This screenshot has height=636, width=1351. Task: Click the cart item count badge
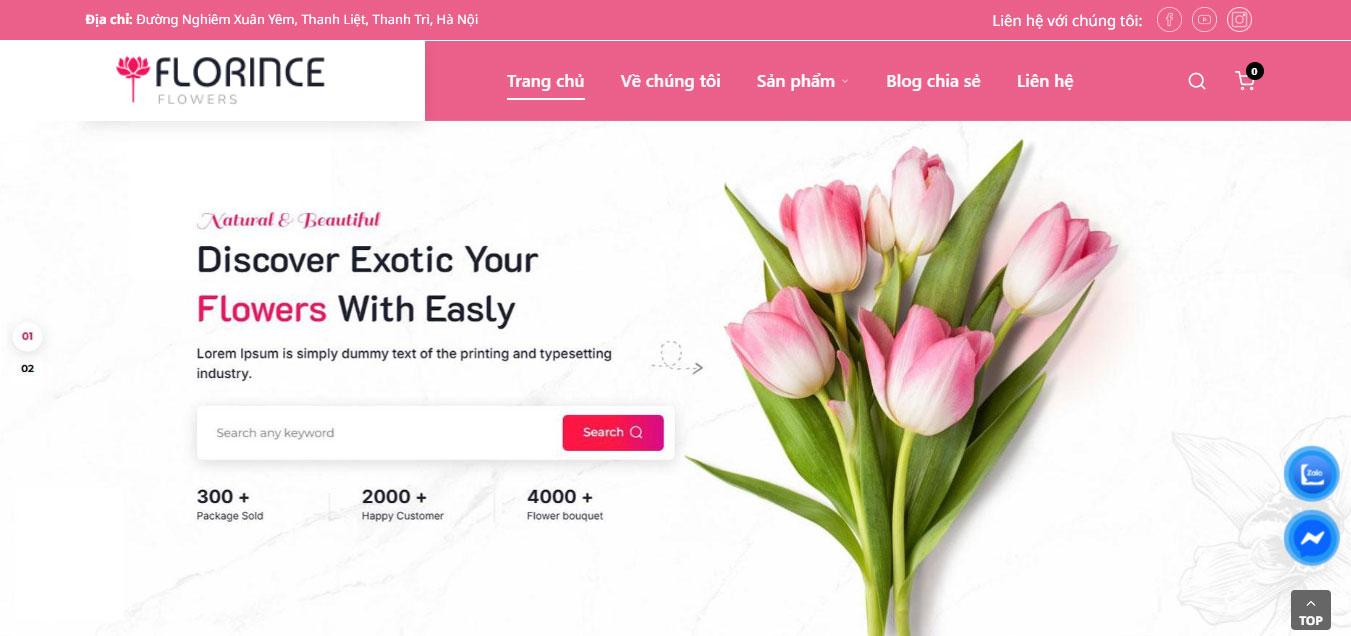pos(1254,71)
